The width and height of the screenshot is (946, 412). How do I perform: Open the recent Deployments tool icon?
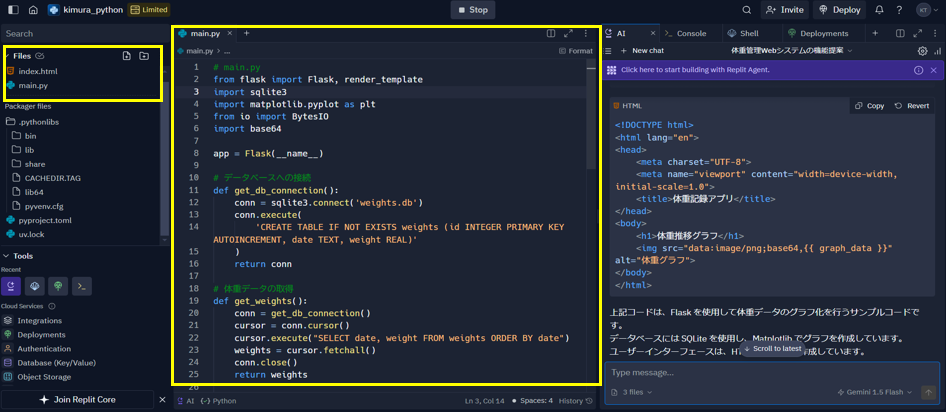(x=58, y=287)
